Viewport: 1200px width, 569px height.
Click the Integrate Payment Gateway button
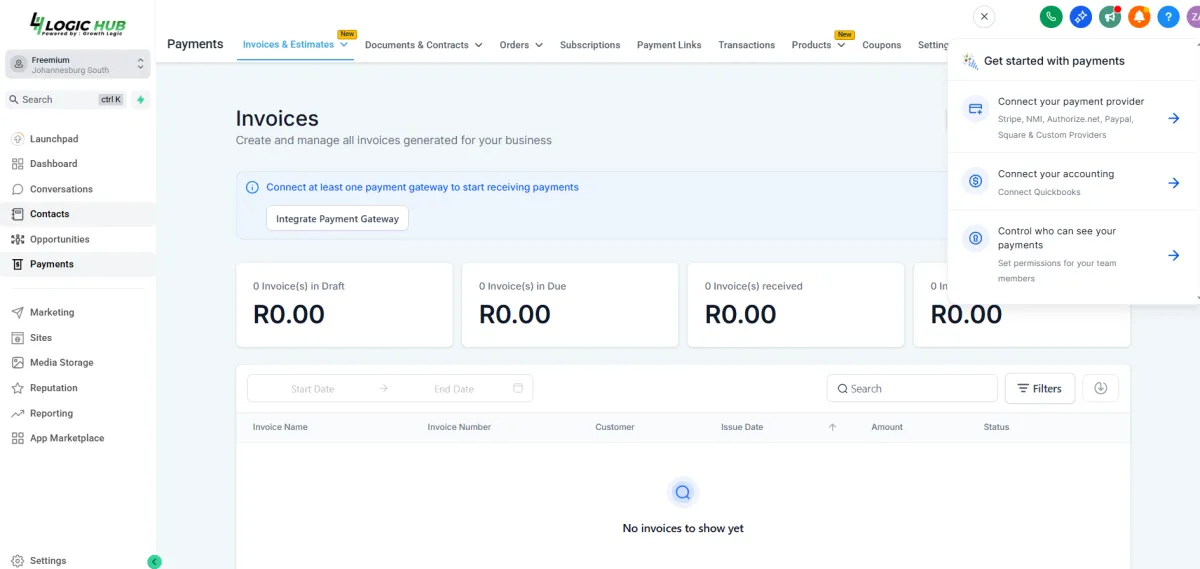click(x=337, y=218)
